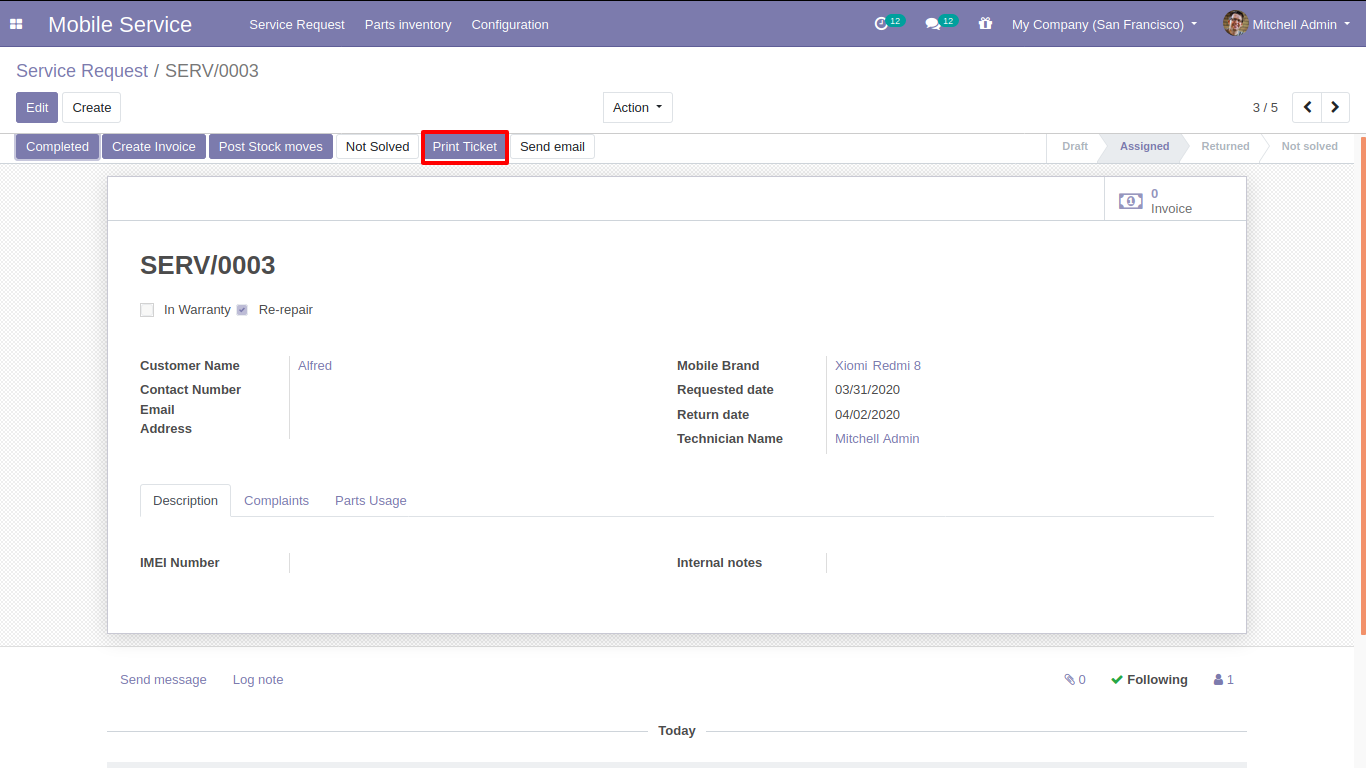
Task: Open the activities clock icon
Action: pos(881,24)
